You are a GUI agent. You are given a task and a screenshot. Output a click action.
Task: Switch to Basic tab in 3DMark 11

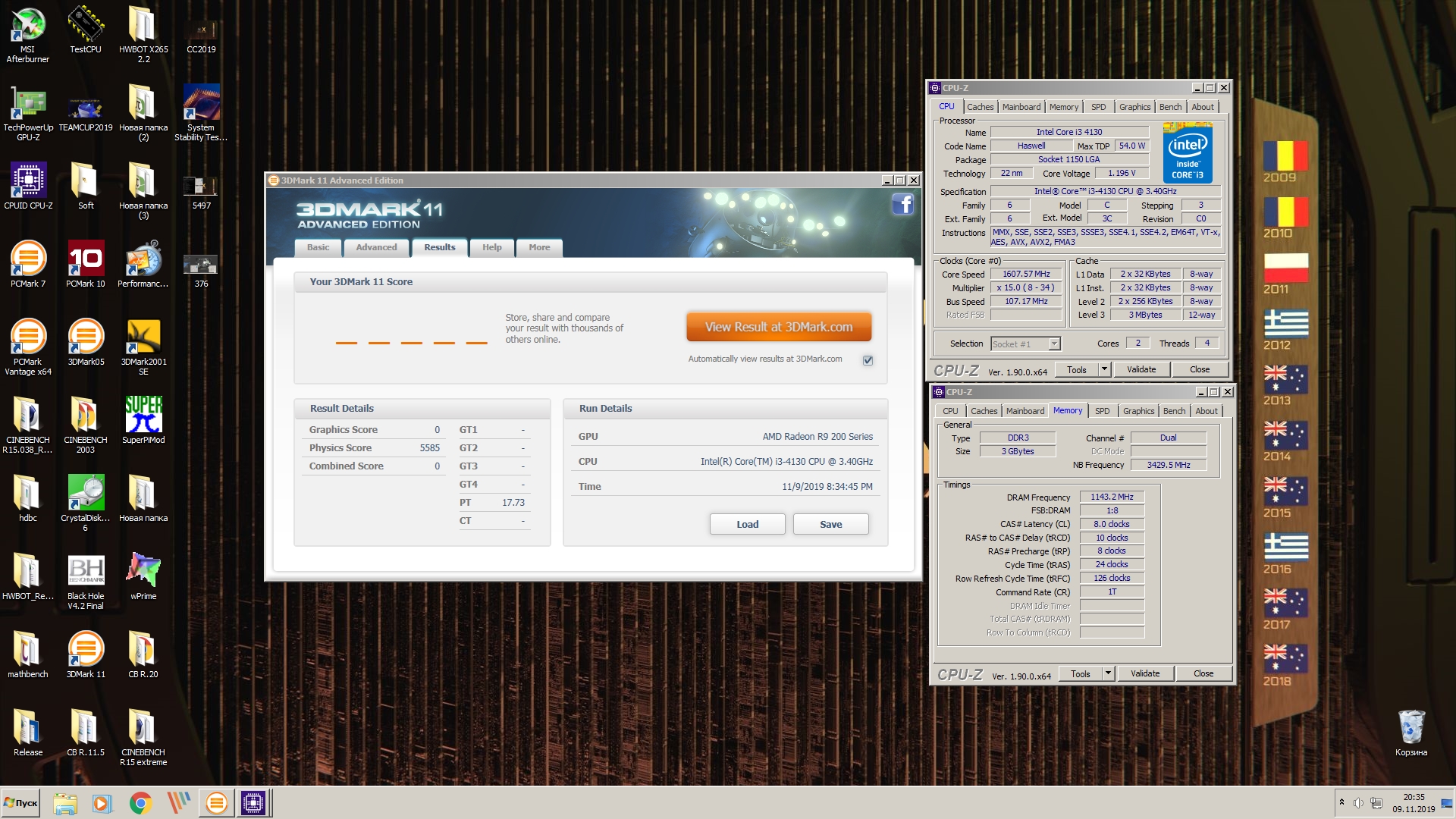click(318, 248)
